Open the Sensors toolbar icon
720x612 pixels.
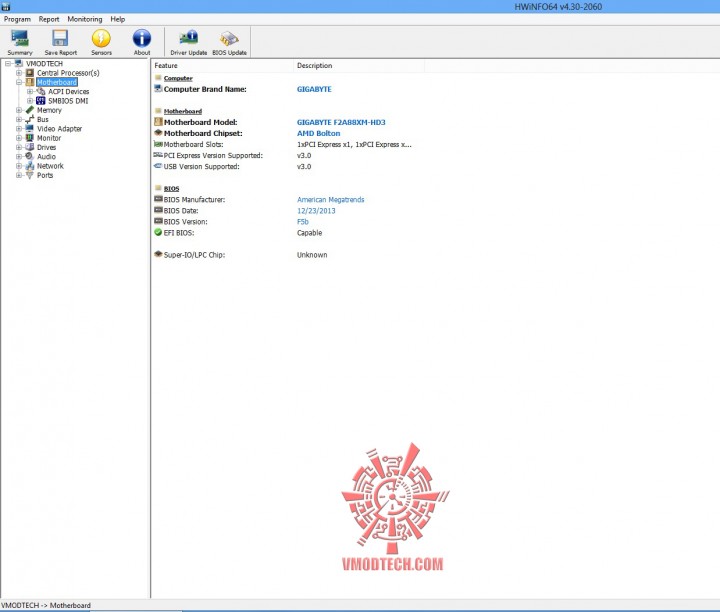point(101,39)
